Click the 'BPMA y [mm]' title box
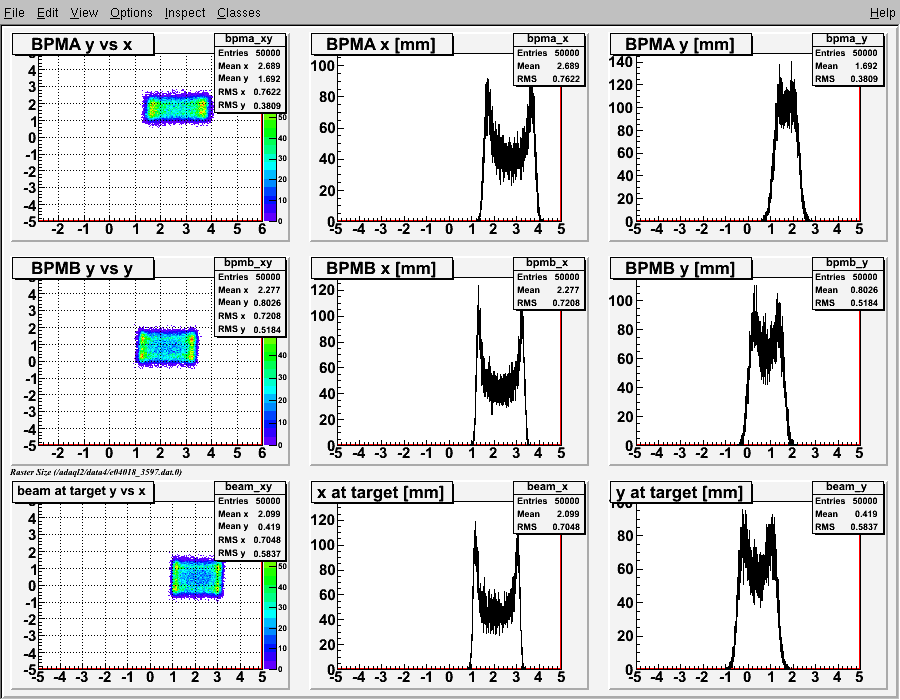The width and height of the screenshot is (900, 700). 681,44
